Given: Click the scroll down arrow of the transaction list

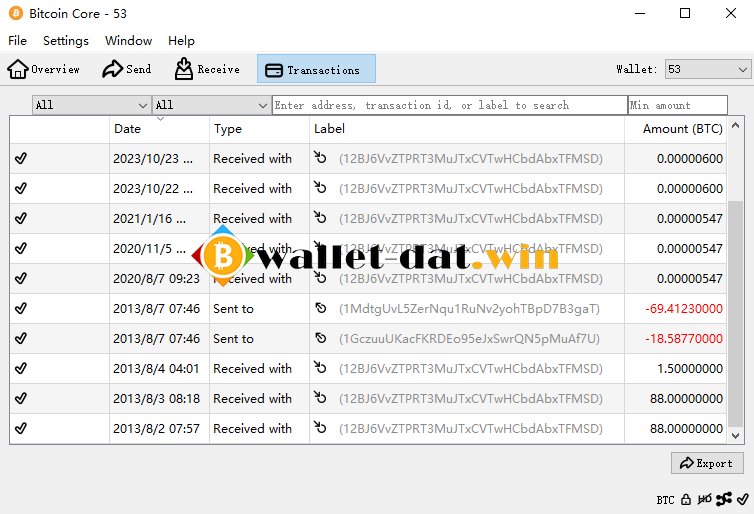Looking at the screenshot, I should 735,436.
